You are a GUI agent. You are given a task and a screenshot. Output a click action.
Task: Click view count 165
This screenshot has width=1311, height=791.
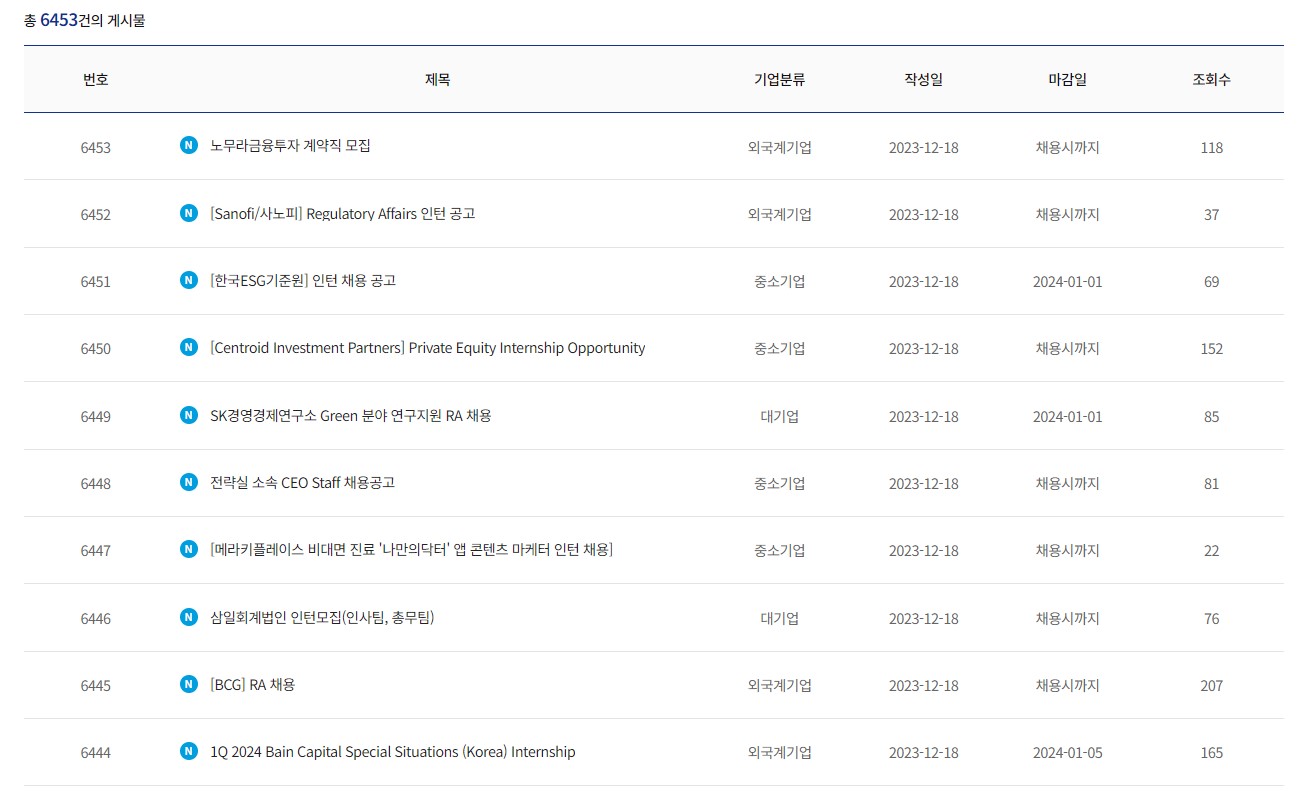pos(1211,753)
